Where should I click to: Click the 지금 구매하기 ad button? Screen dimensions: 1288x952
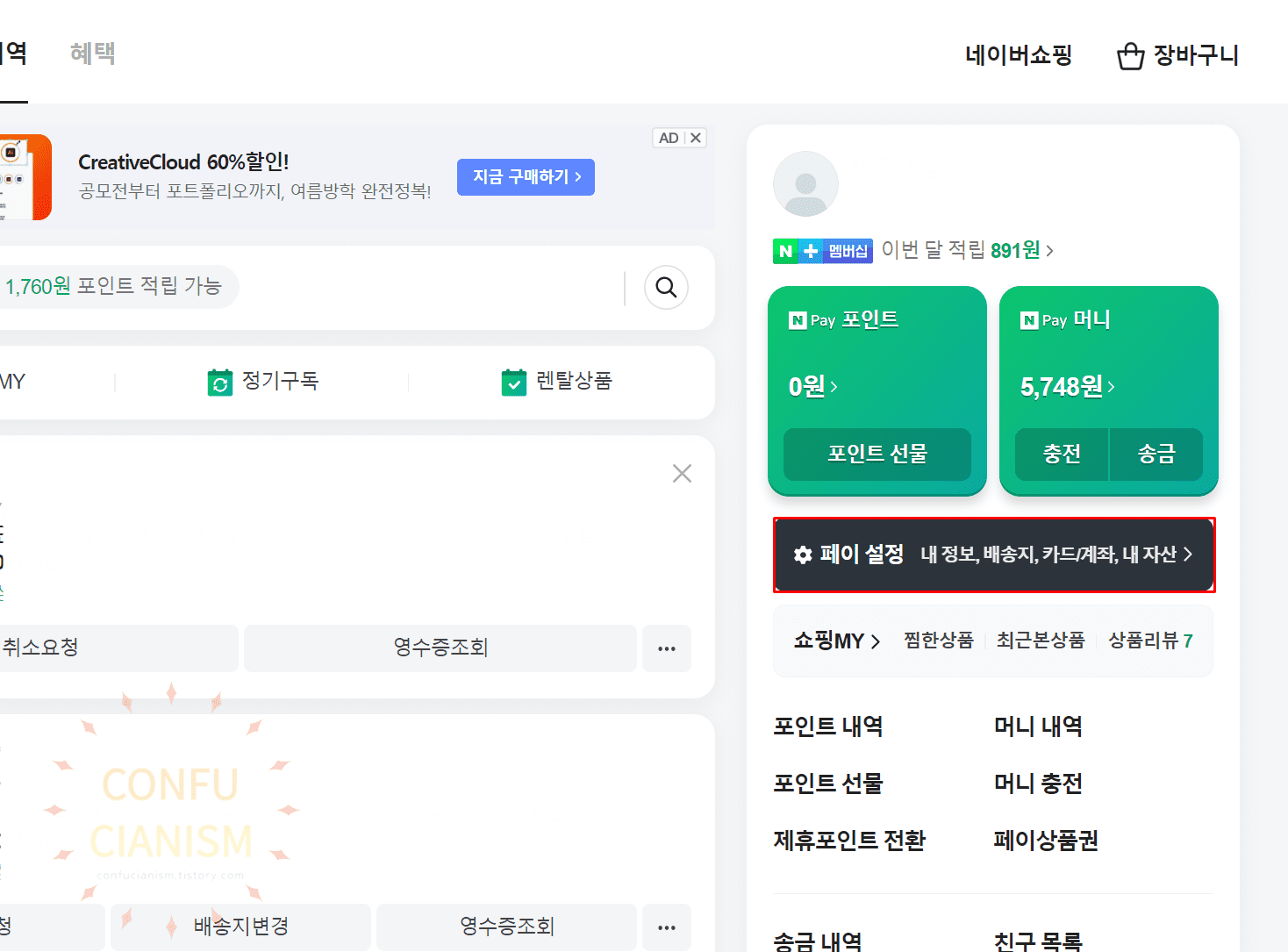pos(526,177)
